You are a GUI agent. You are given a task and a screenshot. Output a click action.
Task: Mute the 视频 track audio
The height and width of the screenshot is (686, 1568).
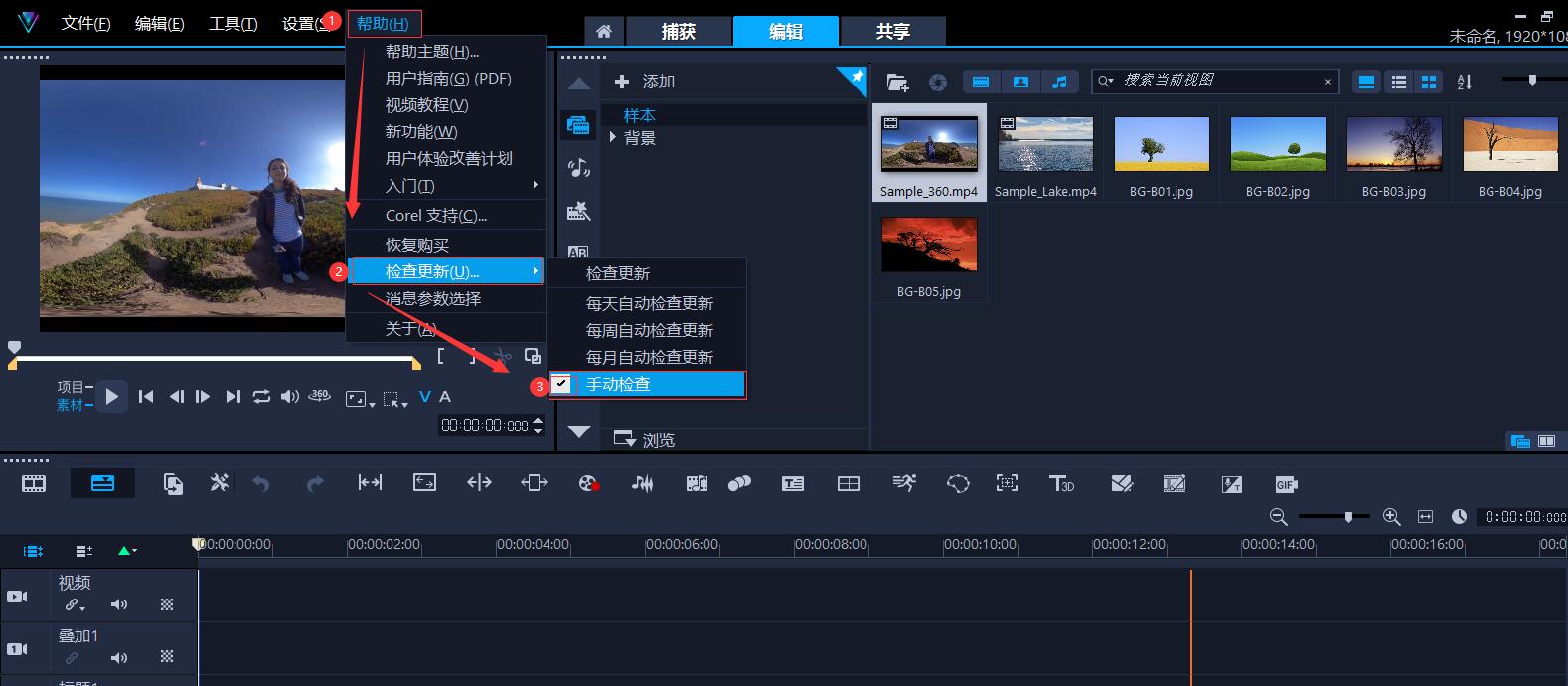click(x=119, y=604)
